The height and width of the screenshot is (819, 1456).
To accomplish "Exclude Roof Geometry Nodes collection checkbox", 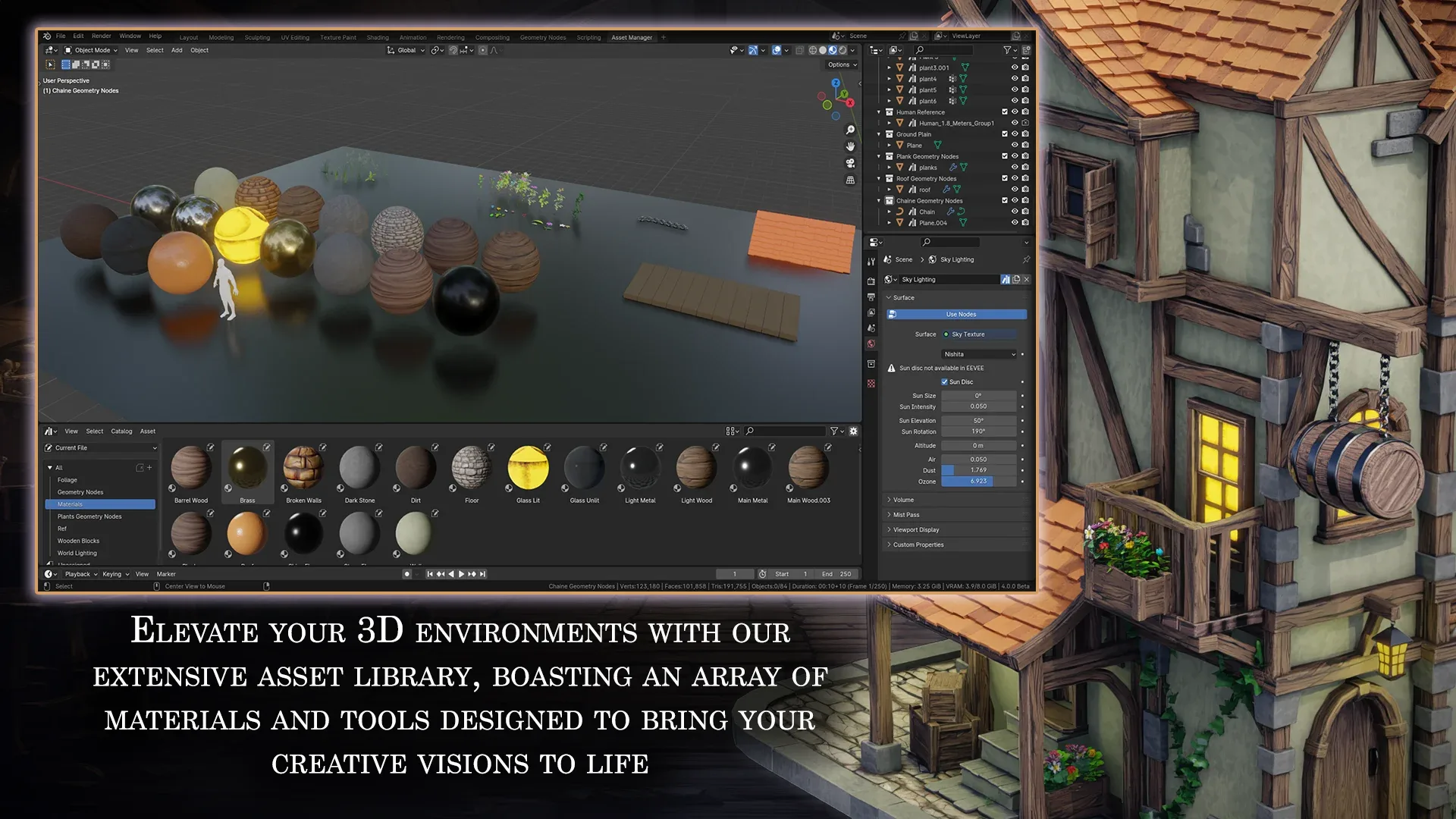I will (1005, 179).
